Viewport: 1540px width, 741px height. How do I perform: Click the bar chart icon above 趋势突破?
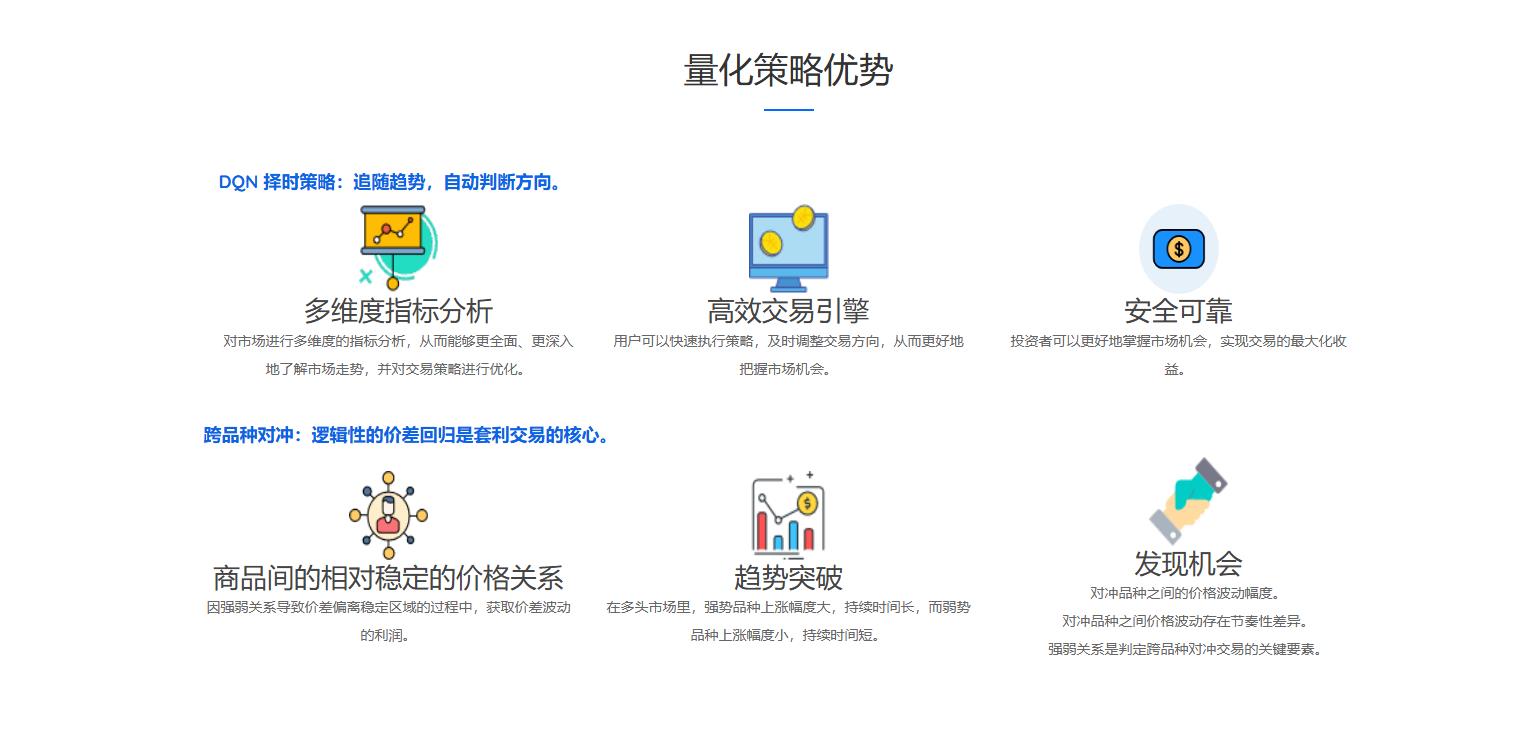tap(788, 515)
